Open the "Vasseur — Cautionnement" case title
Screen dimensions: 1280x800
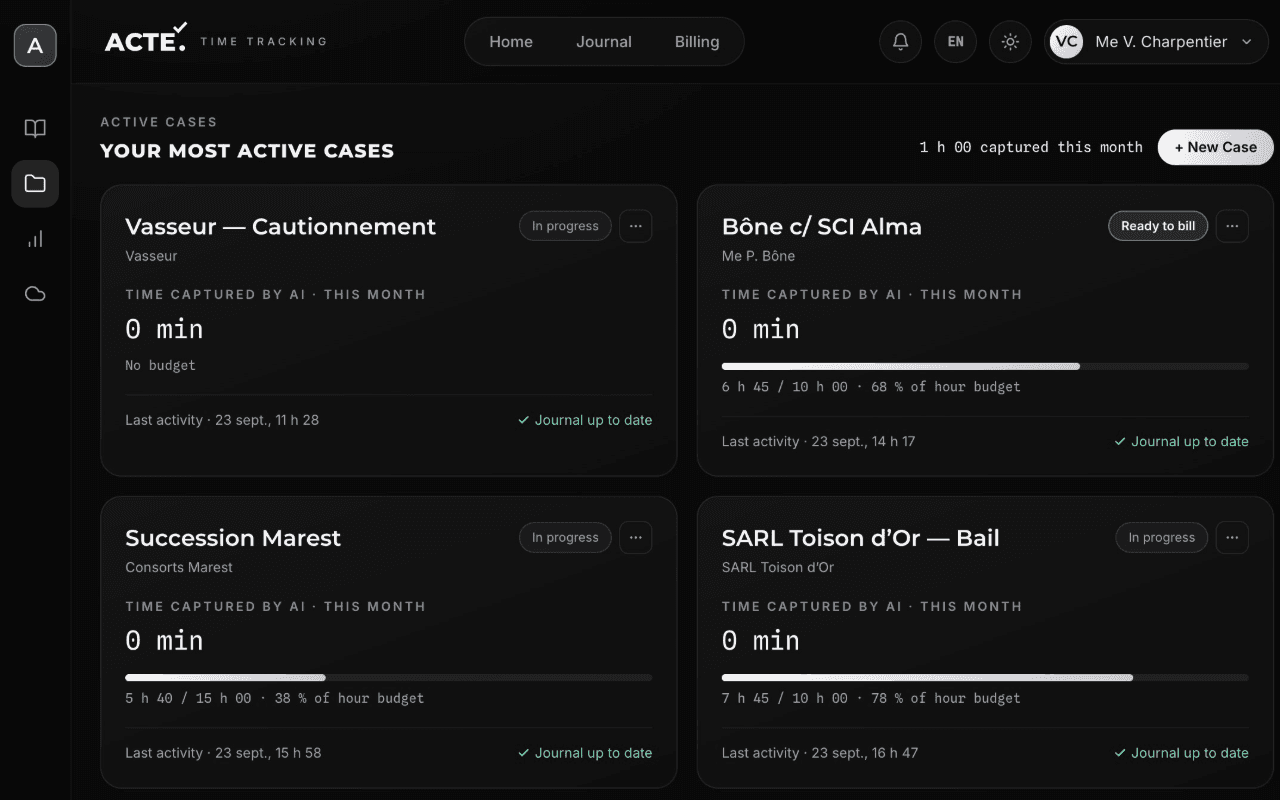(x=281, y=227)
